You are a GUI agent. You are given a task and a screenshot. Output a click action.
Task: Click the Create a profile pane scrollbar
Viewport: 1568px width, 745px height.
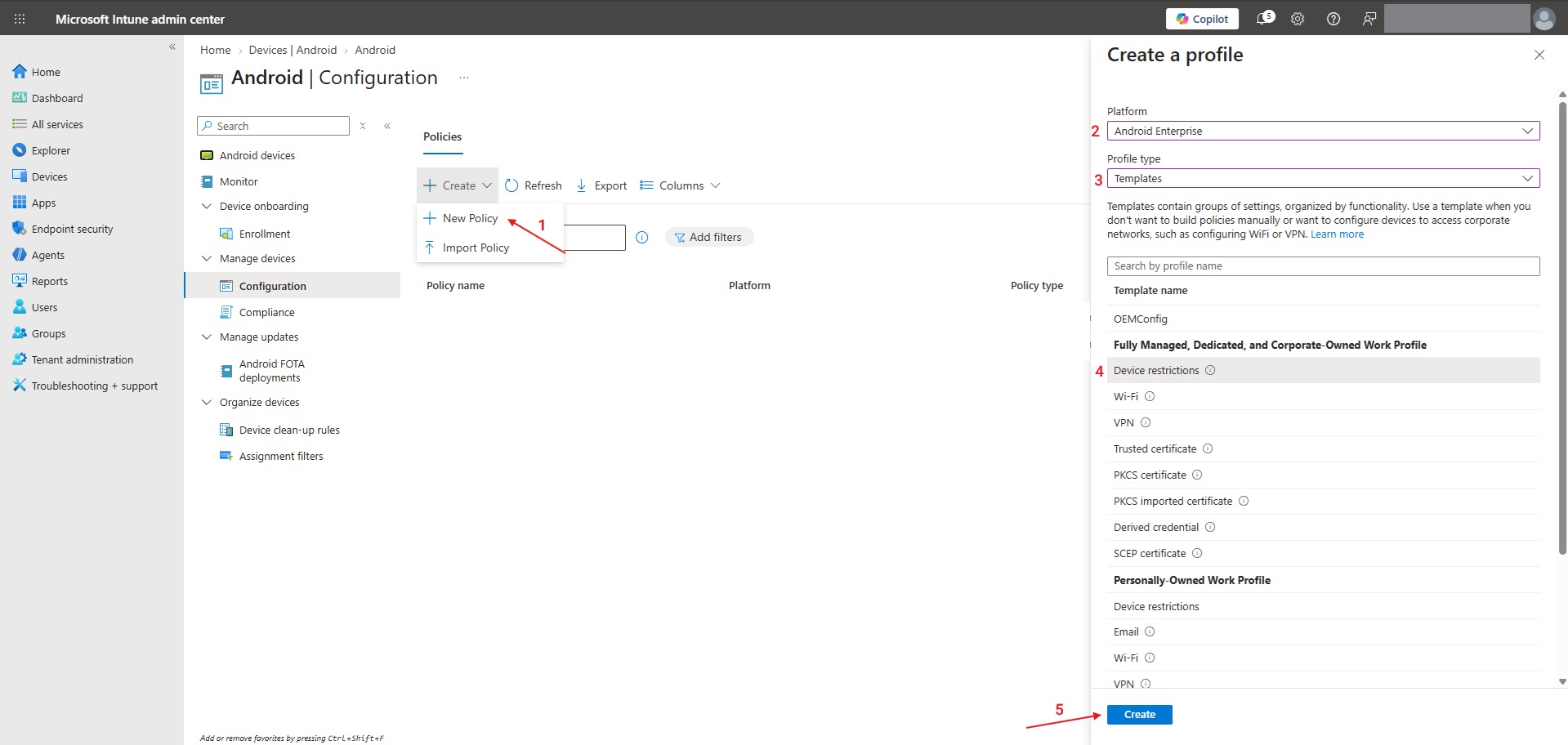coord(1562,327)
